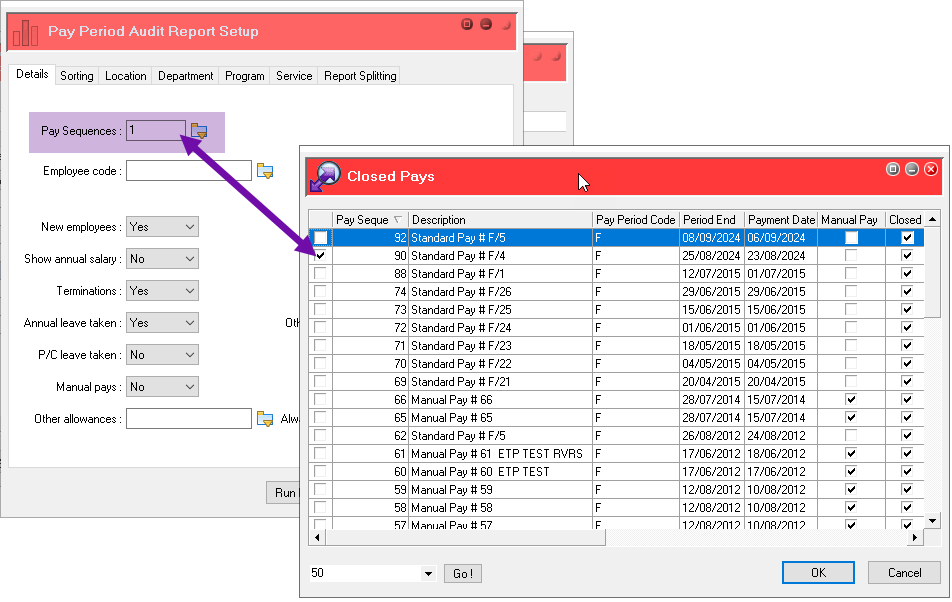
Task: Open the Report Splitting tab
Action: click(x=360, y=76)
